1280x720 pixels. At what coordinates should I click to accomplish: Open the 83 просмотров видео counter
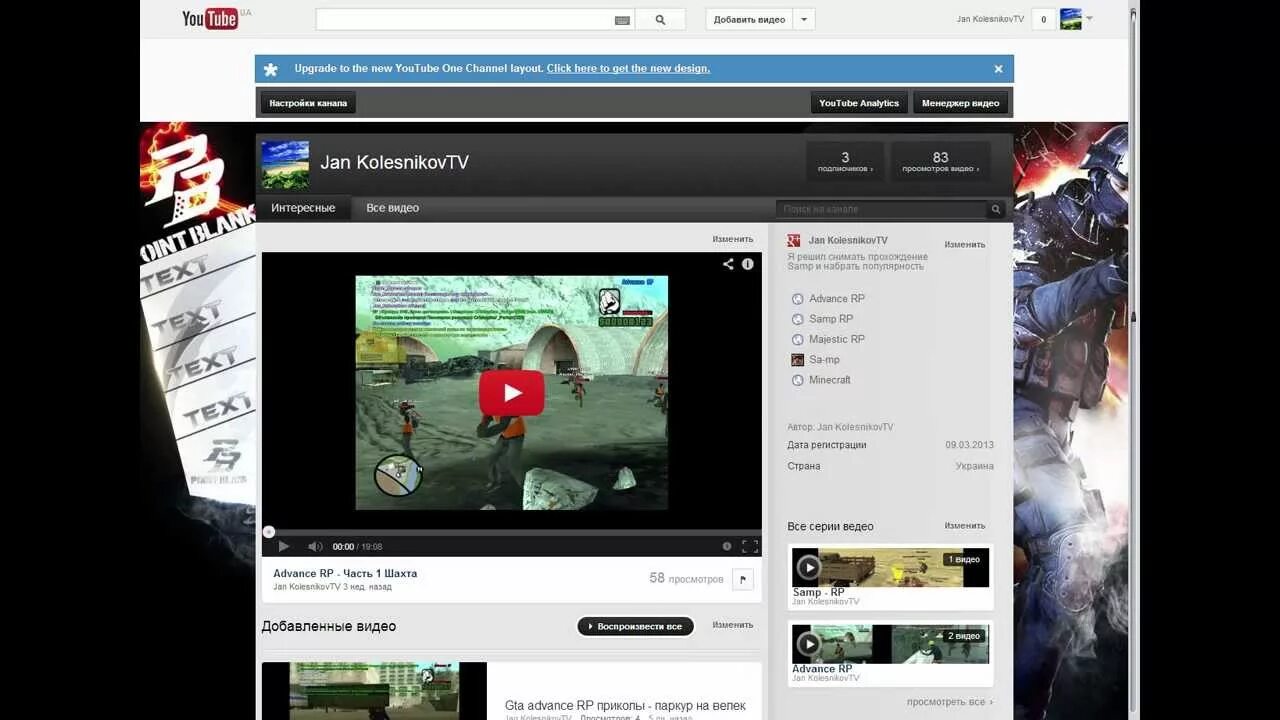940,161
